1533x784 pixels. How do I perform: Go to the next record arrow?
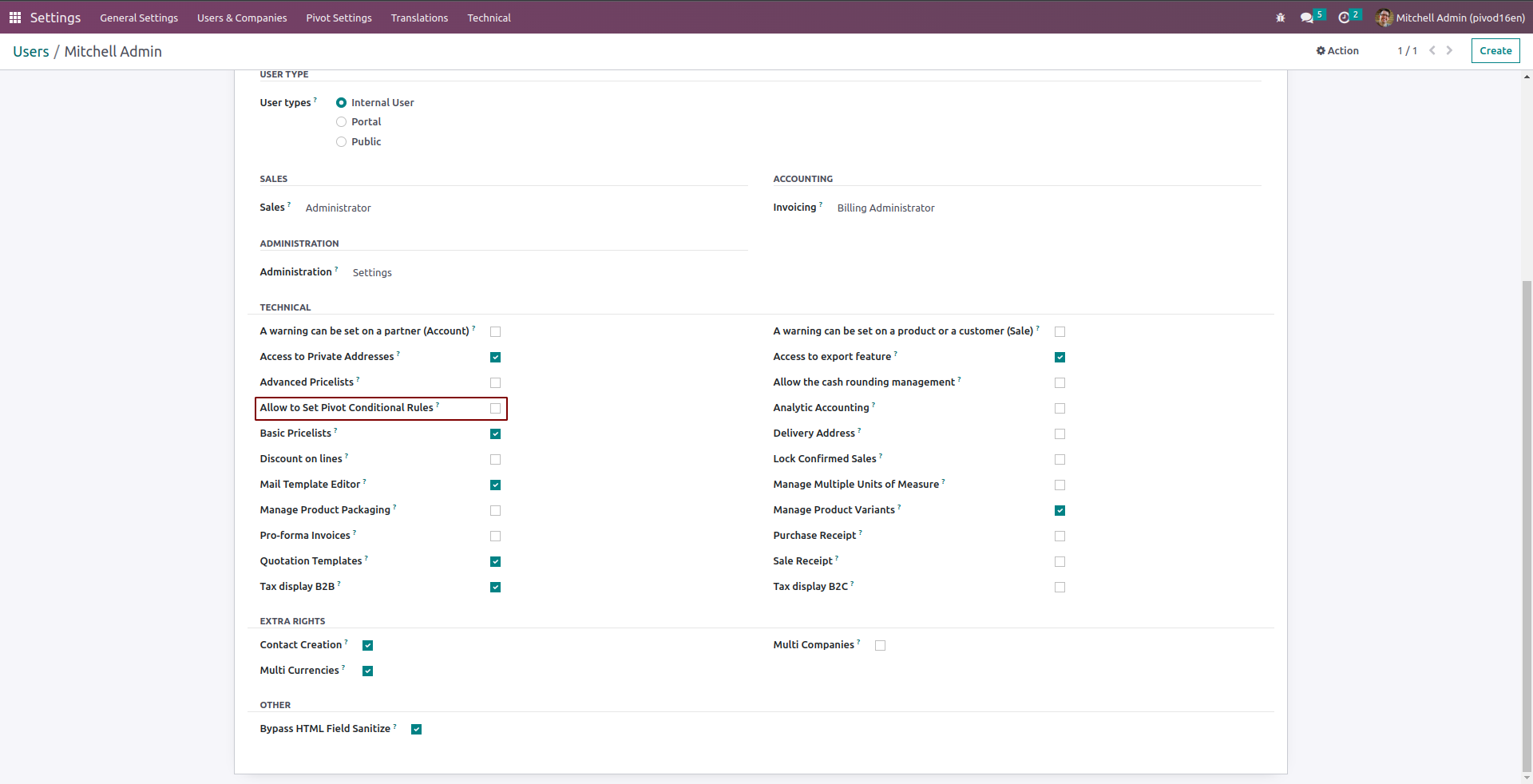1449,50
